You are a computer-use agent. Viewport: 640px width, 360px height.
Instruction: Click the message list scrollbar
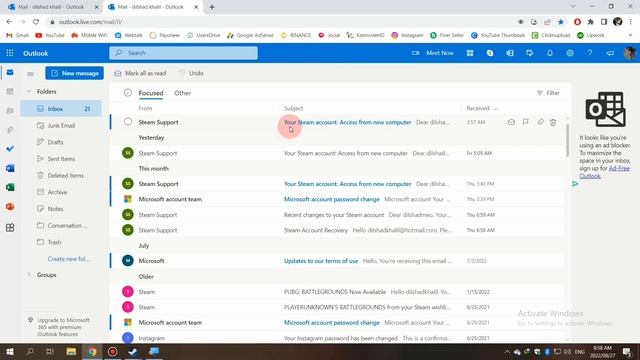[567, 140]
